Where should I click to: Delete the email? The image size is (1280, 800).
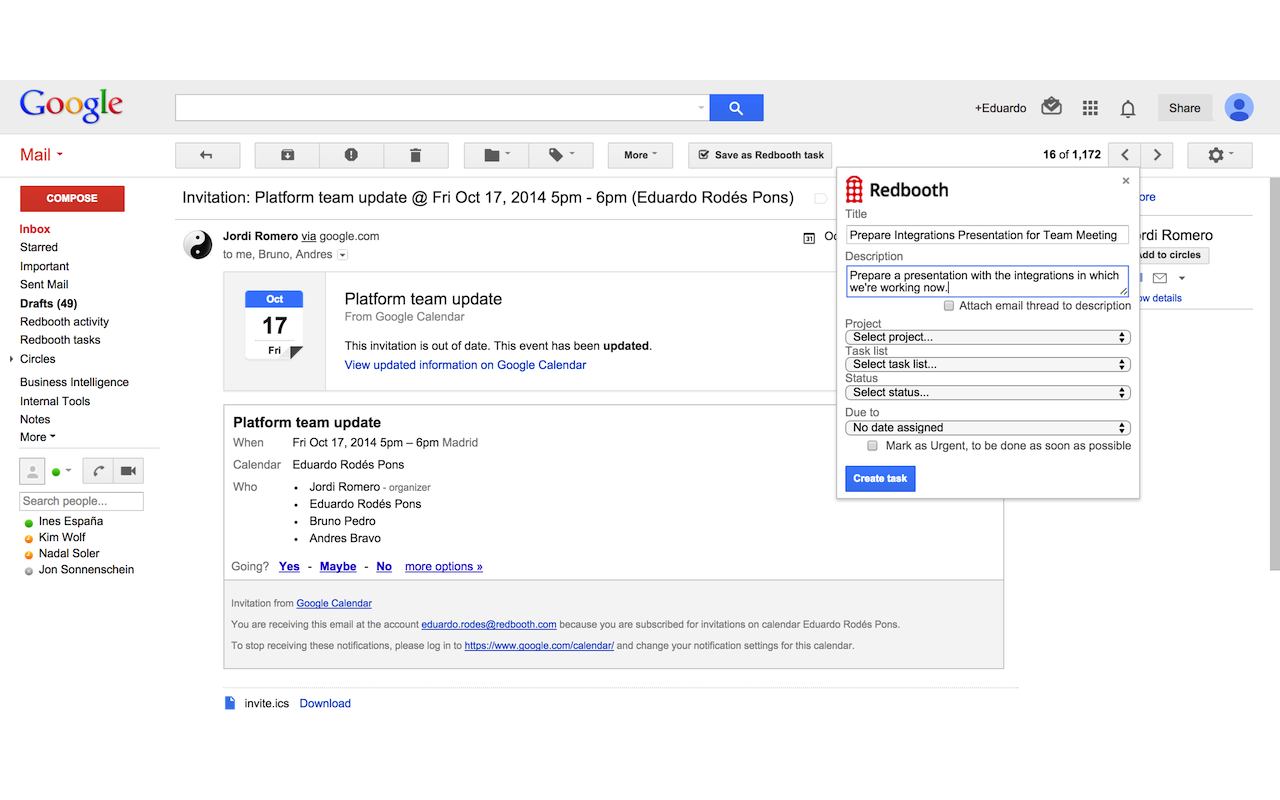point(416,155)
